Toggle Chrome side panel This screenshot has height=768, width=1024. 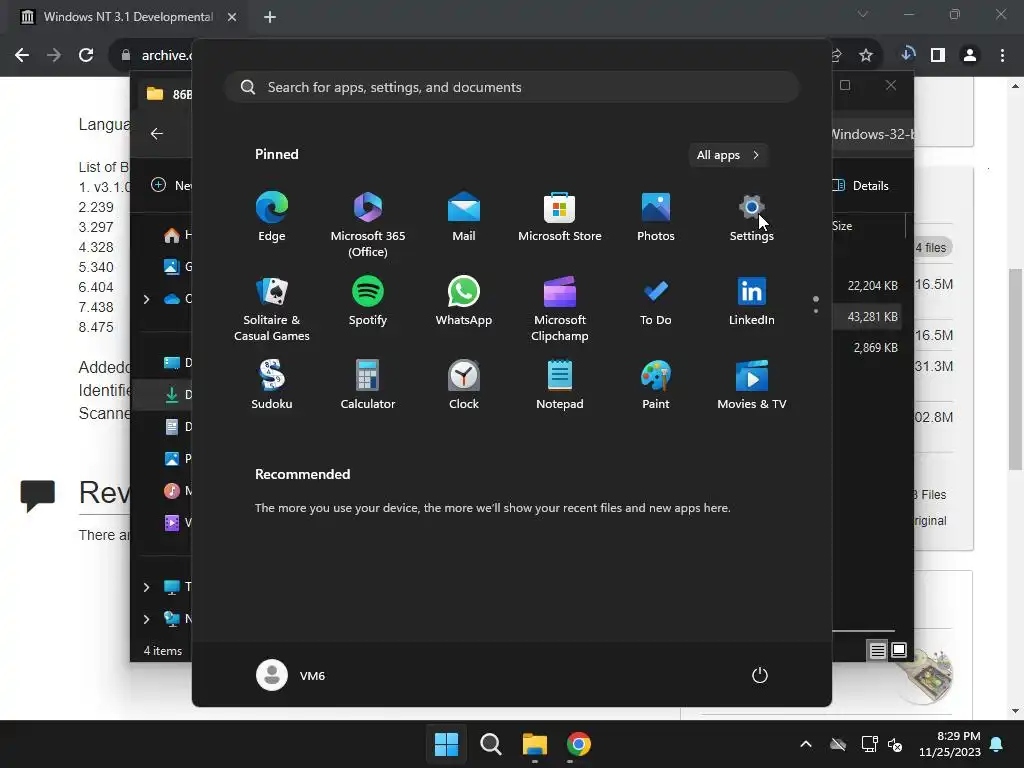(938, 55)
